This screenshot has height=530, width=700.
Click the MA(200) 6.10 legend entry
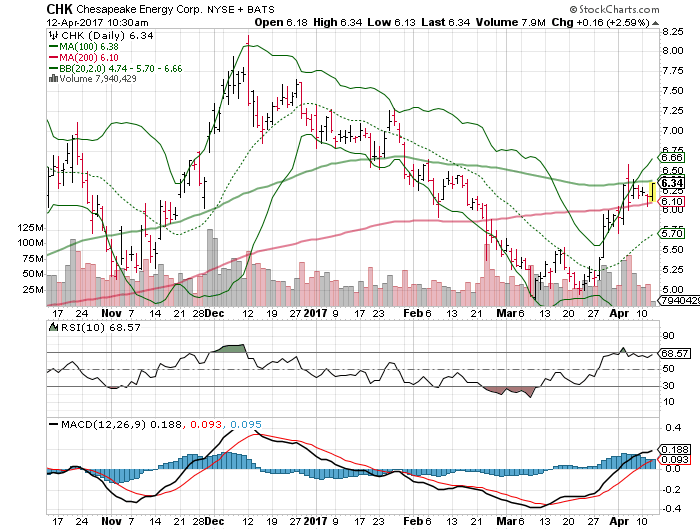pos(89,58)
